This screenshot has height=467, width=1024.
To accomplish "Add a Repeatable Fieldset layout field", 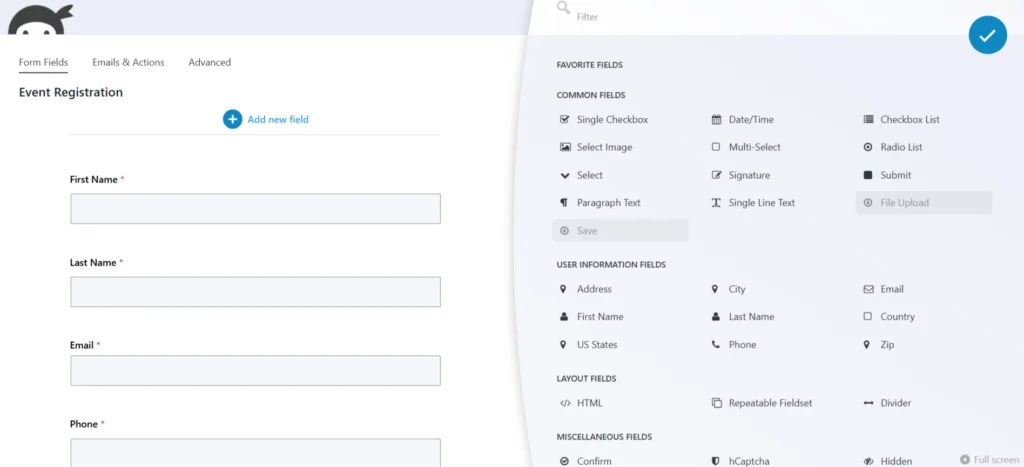I will (761, 403).
